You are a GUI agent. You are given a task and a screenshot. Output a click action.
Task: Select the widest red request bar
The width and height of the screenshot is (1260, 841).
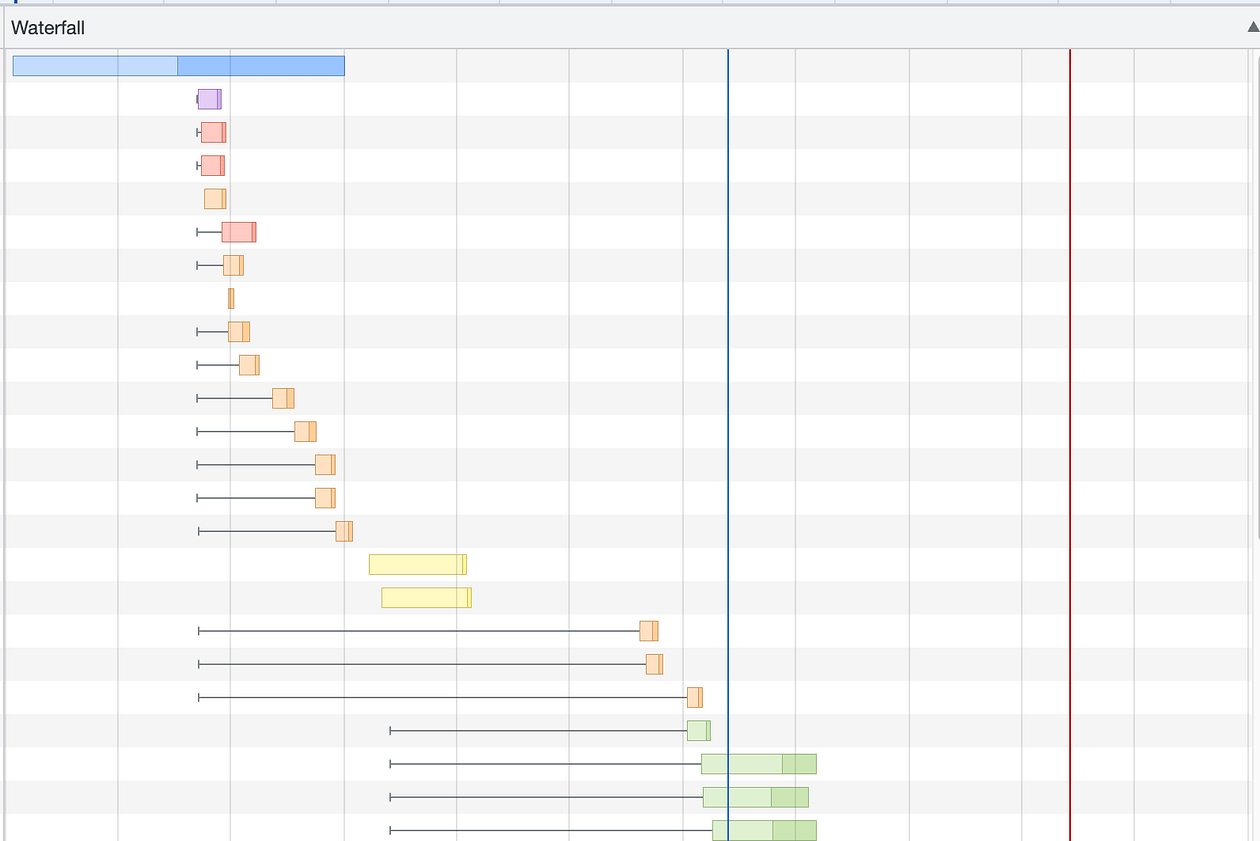(x=238, y=232)
